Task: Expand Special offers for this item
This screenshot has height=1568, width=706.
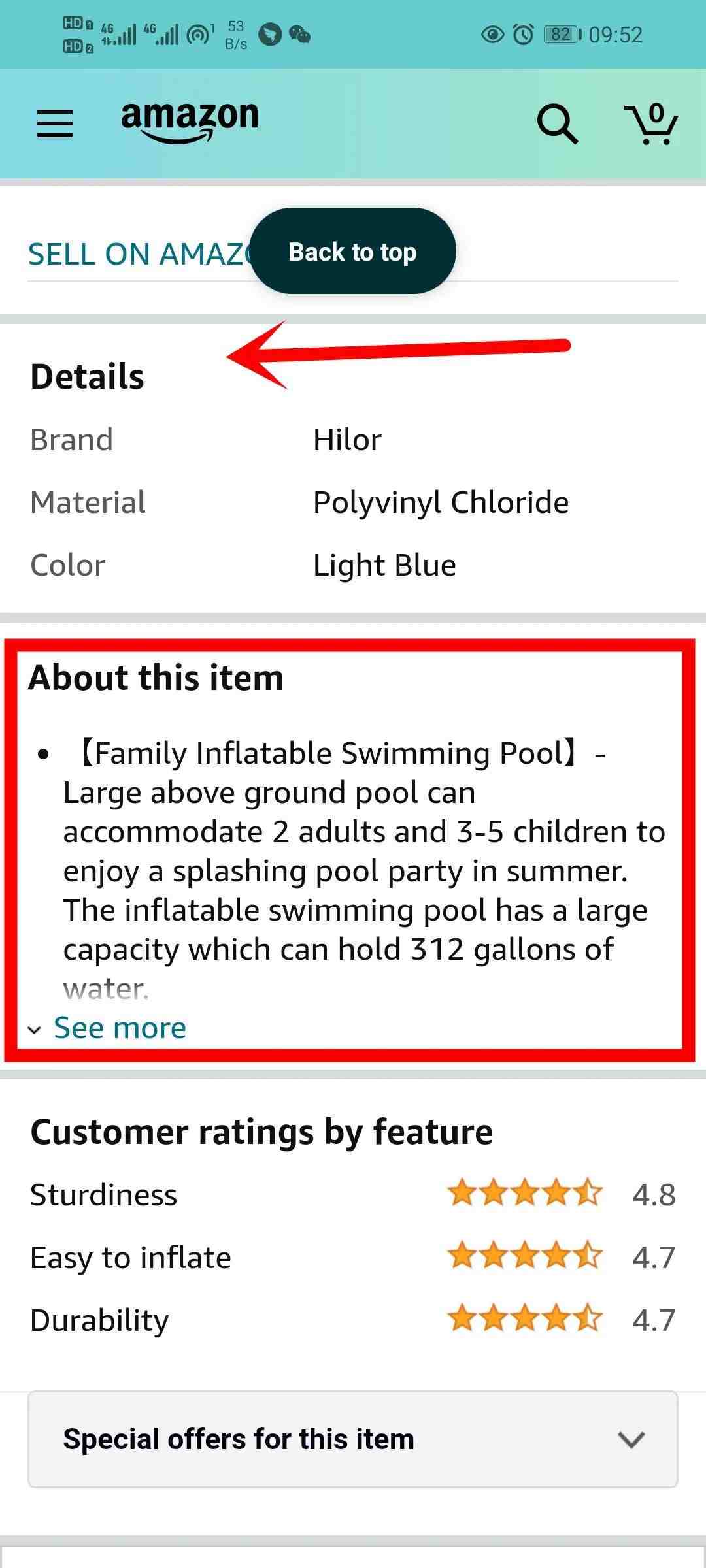Action: 353,1439
